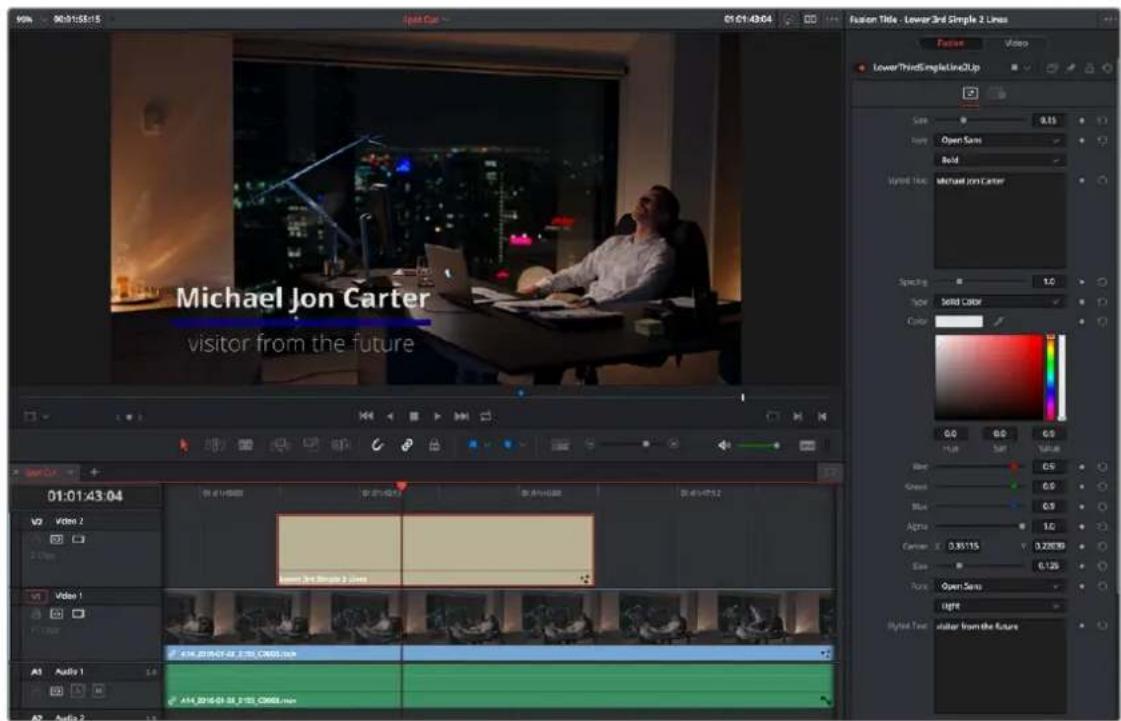This screenshot has height=721, width=1121.
Task: Click the match frame icon below the viewer
Action: point(772,416)
